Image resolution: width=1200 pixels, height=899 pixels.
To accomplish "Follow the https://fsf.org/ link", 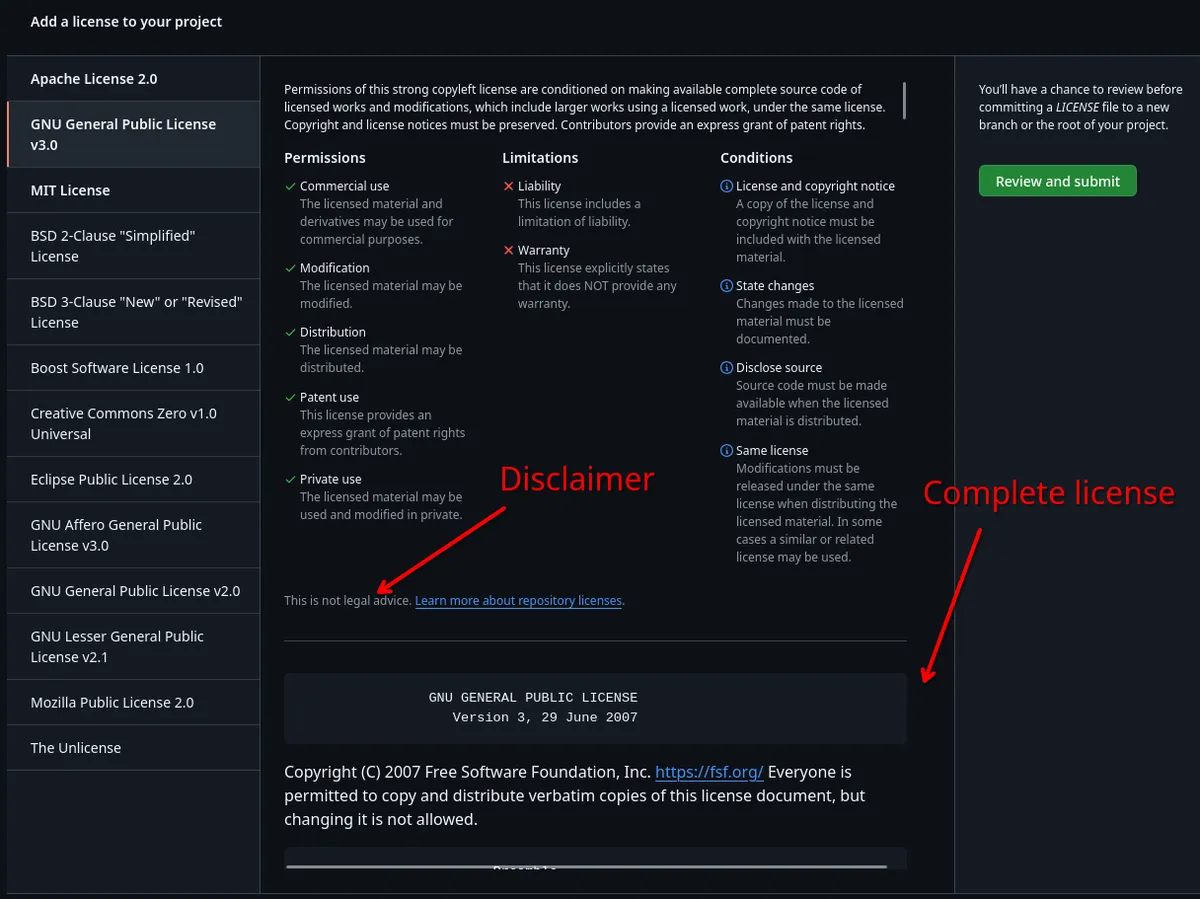I will tap(709, 772).
